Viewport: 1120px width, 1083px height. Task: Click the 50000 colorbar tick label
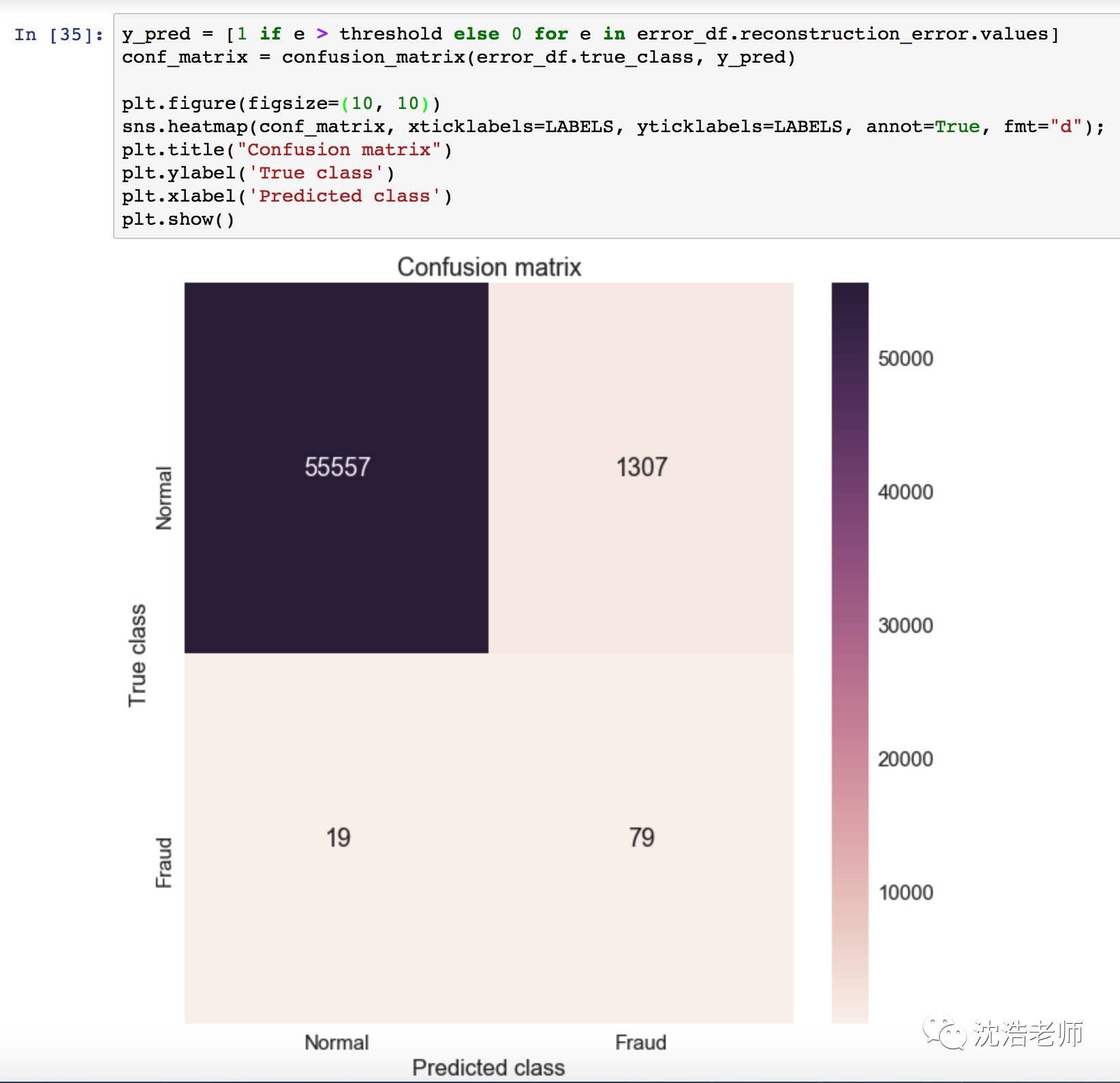(x=905, y=359)
